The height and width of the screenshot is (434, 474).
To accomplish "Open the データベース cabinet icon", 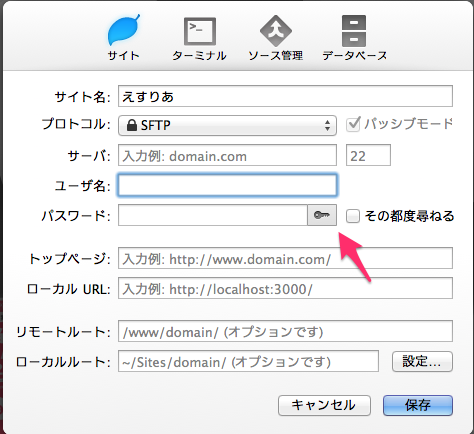I will point(354,31).
